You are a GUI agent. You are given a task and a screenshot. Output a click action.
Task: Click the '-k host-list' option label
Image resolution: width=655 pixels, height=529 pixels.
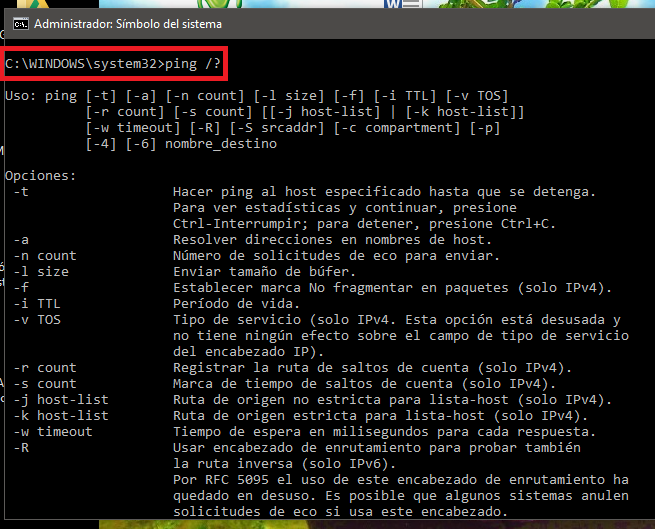[61, 415]
